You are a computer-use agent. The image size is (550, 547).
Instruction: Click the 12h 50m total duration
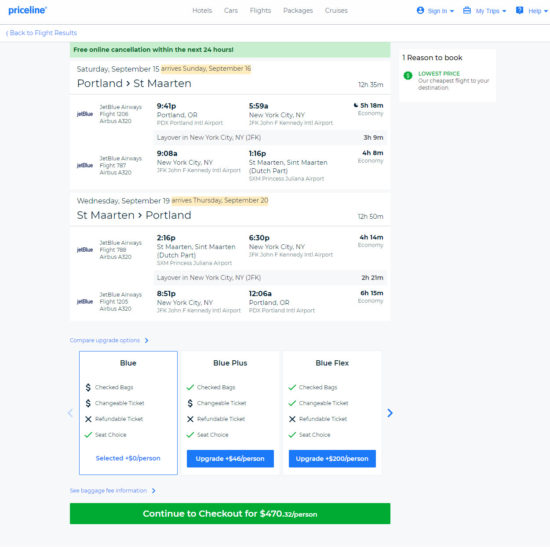[x=370, y=216]
